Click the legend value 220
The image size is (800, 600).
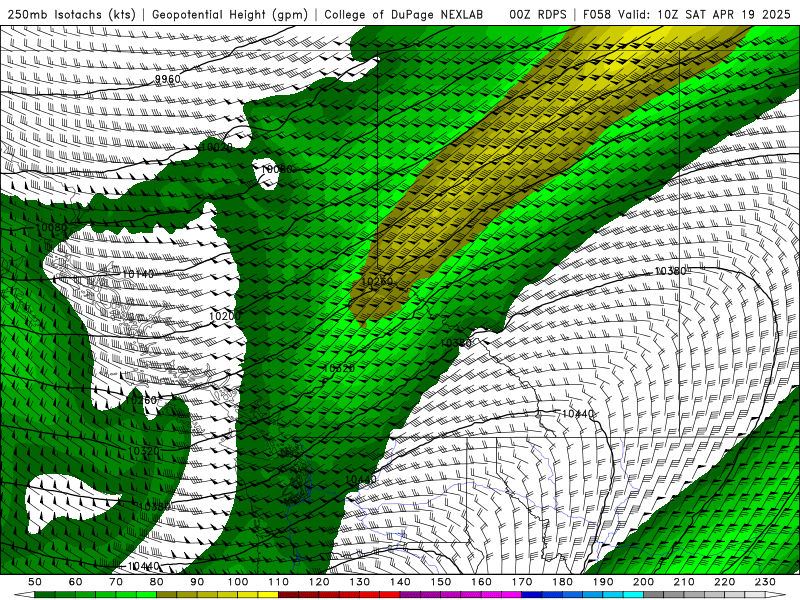pos(725,582)
